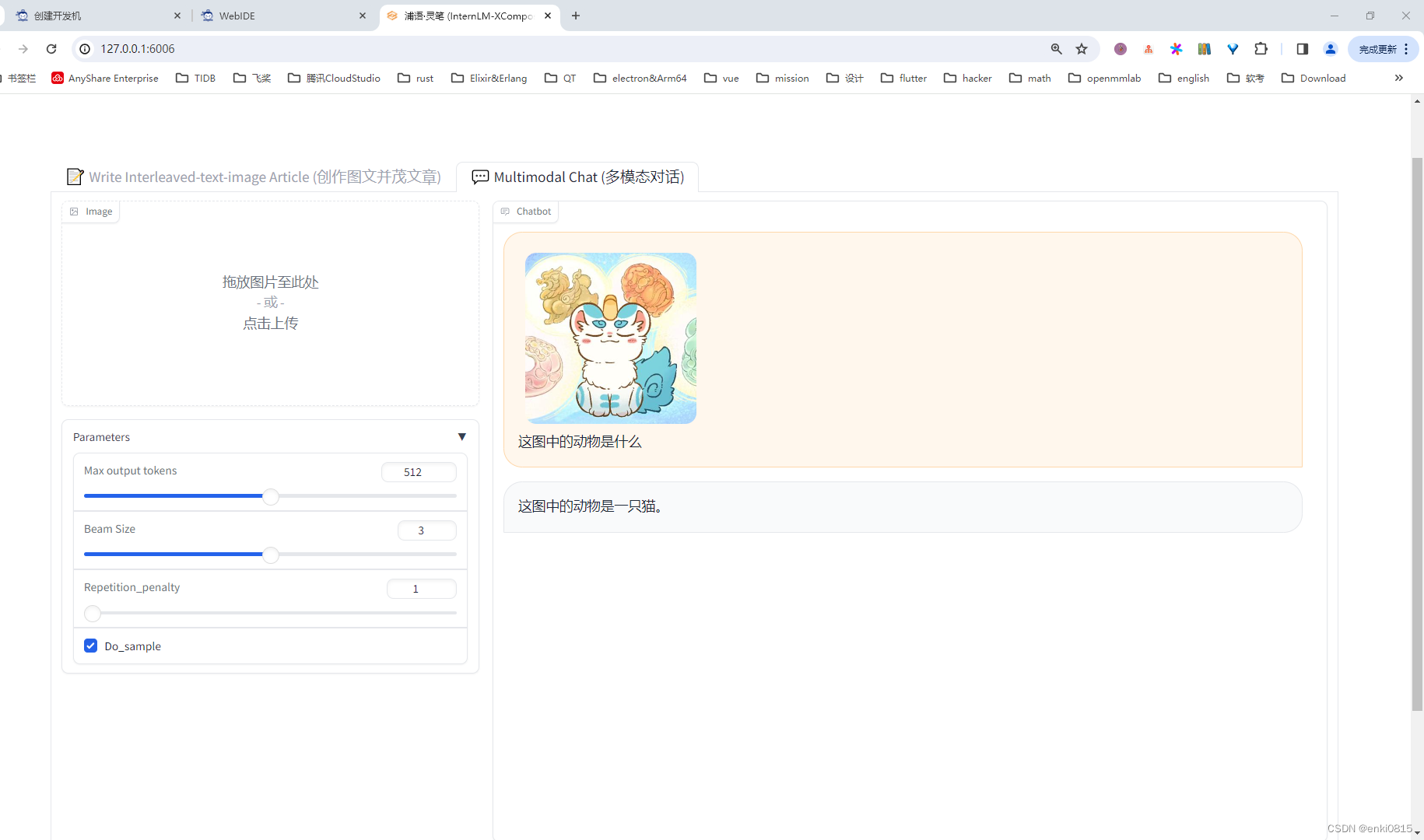Close the 创建开发机 browser tab
Viewport: 1424px width, 840px height.
pos(177,16)
